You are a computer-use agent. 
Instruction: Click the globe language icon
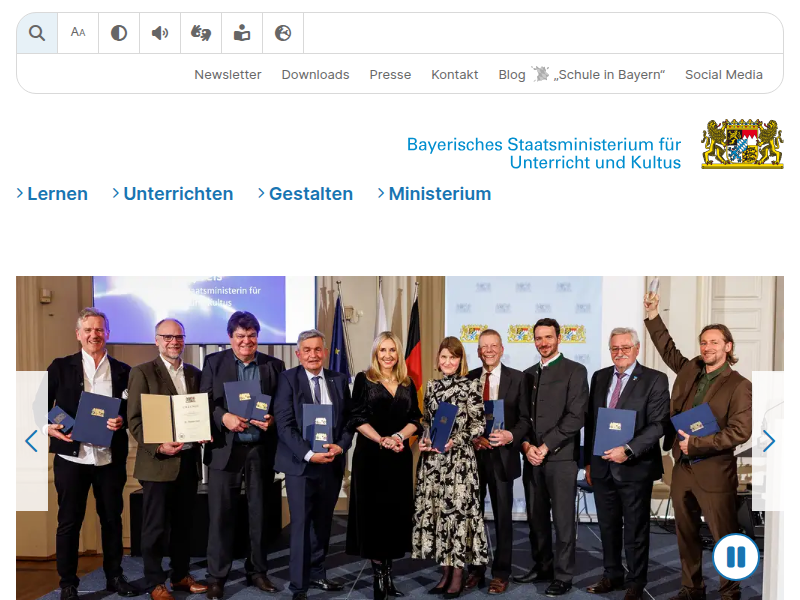coord(283,33)
